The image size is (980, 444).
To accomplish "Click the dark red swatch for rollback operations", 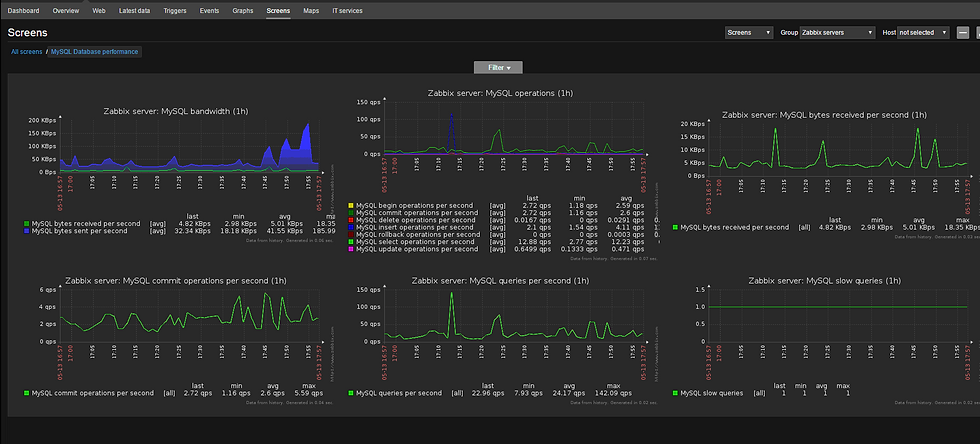I will tap(351, 235).
